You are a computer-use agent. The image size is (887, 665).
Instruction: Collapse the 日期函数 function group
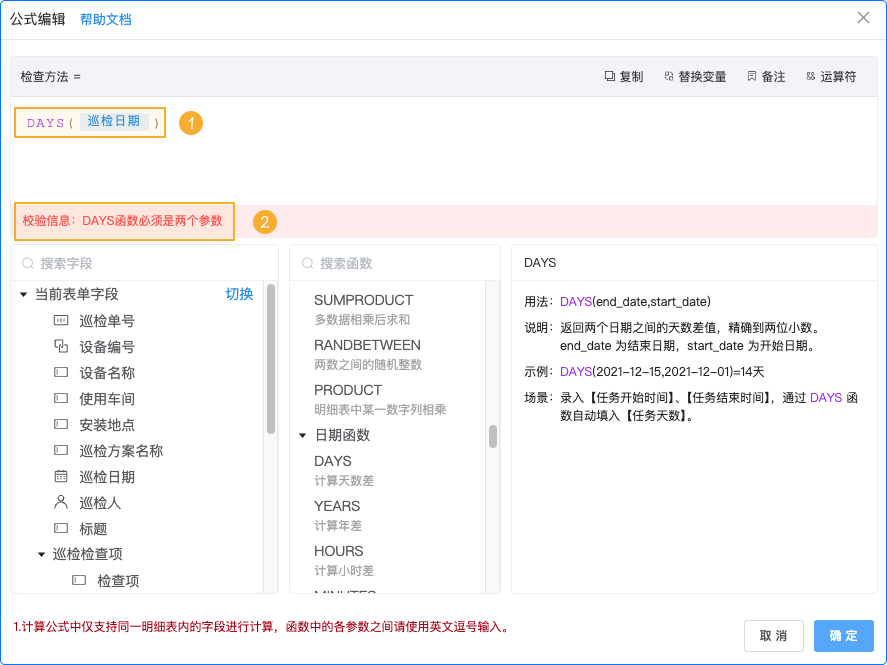304,435
